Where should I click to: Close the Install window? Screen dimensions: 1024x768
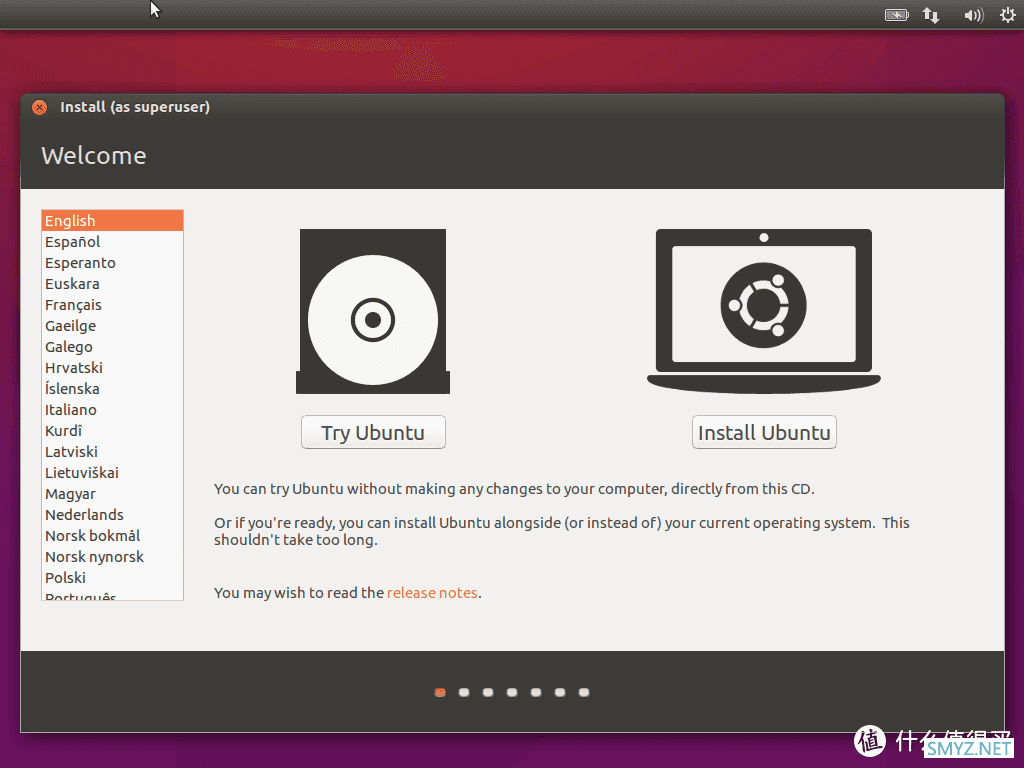point(39,107)
